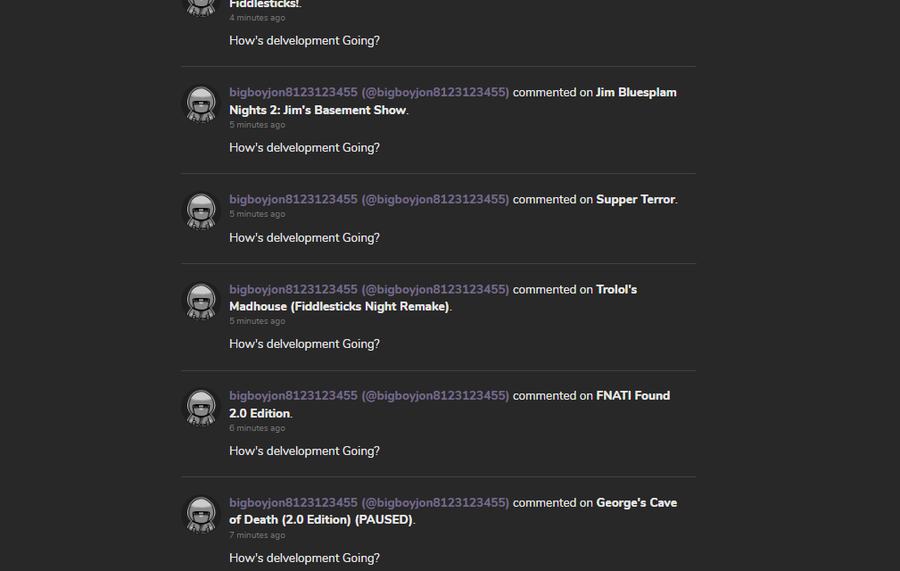Click avatar beside Jim Bluesplam Nights comment
900x571 pixels.
(x=201, y=104)
